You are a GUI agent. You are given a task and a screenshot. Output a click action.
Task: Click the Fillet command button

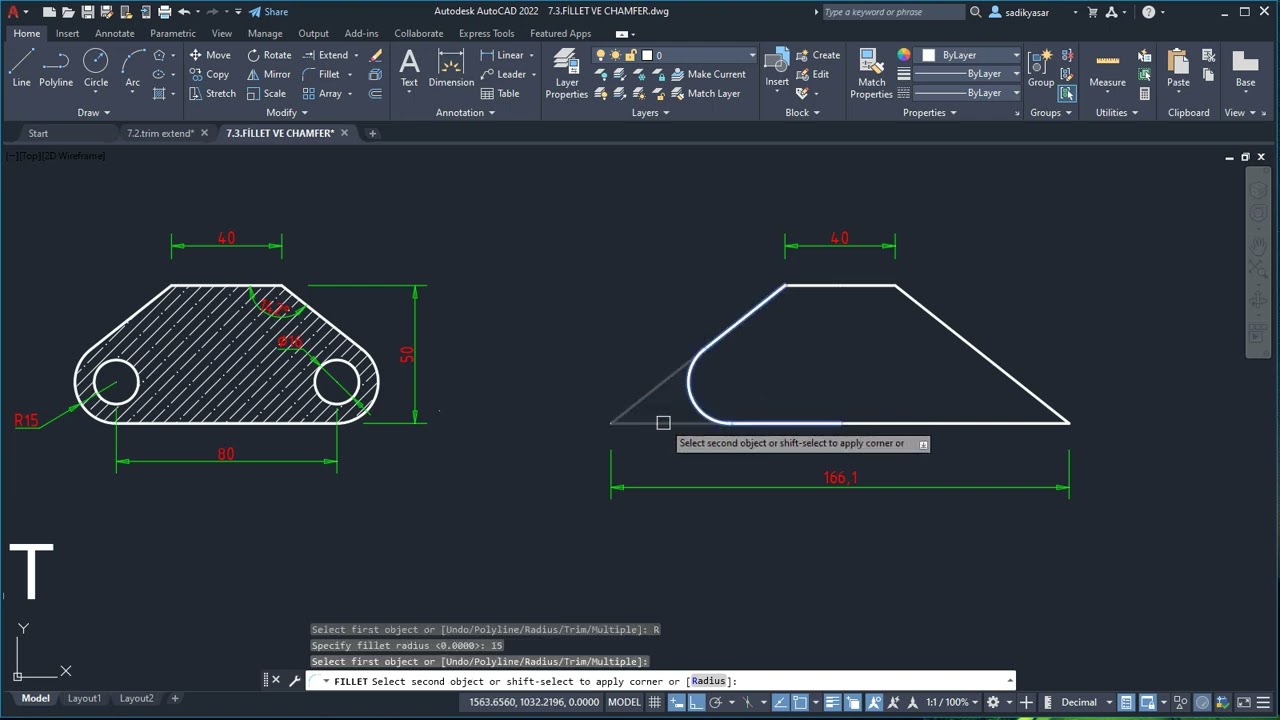pos(321,74)
